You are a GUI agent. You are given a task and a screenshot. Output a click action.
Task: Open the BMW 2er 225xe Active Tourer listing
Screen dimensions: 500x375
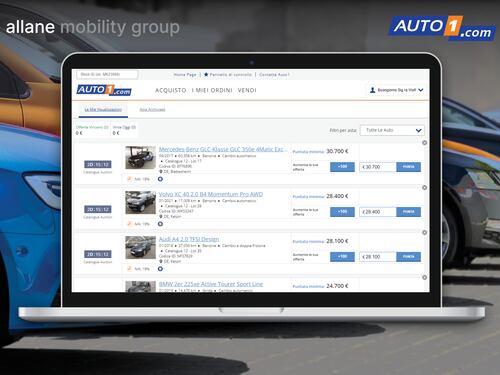211,284
